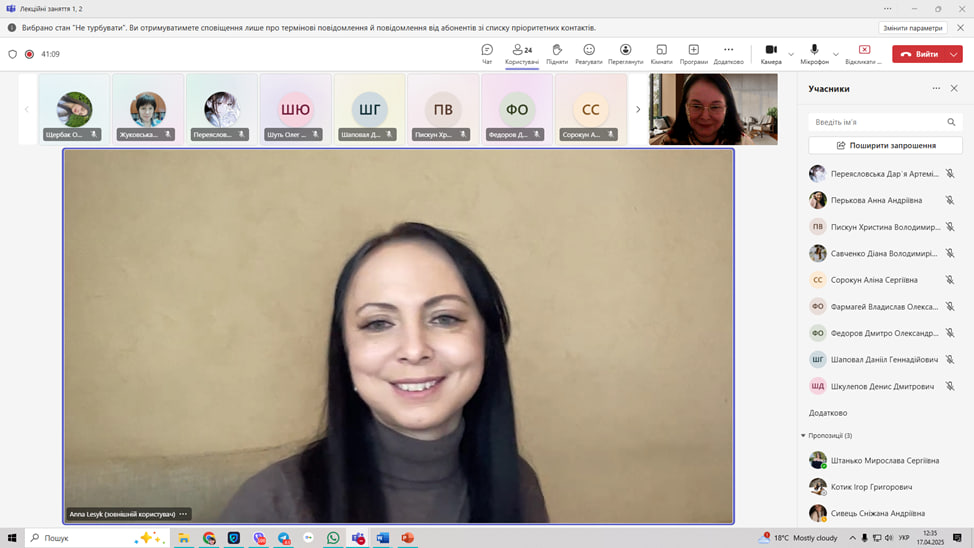Viewport: 974px width, 548px height.
Task: Leave the meeting with Вийти button
Action: pyautogui.click(x=920, y=54)
